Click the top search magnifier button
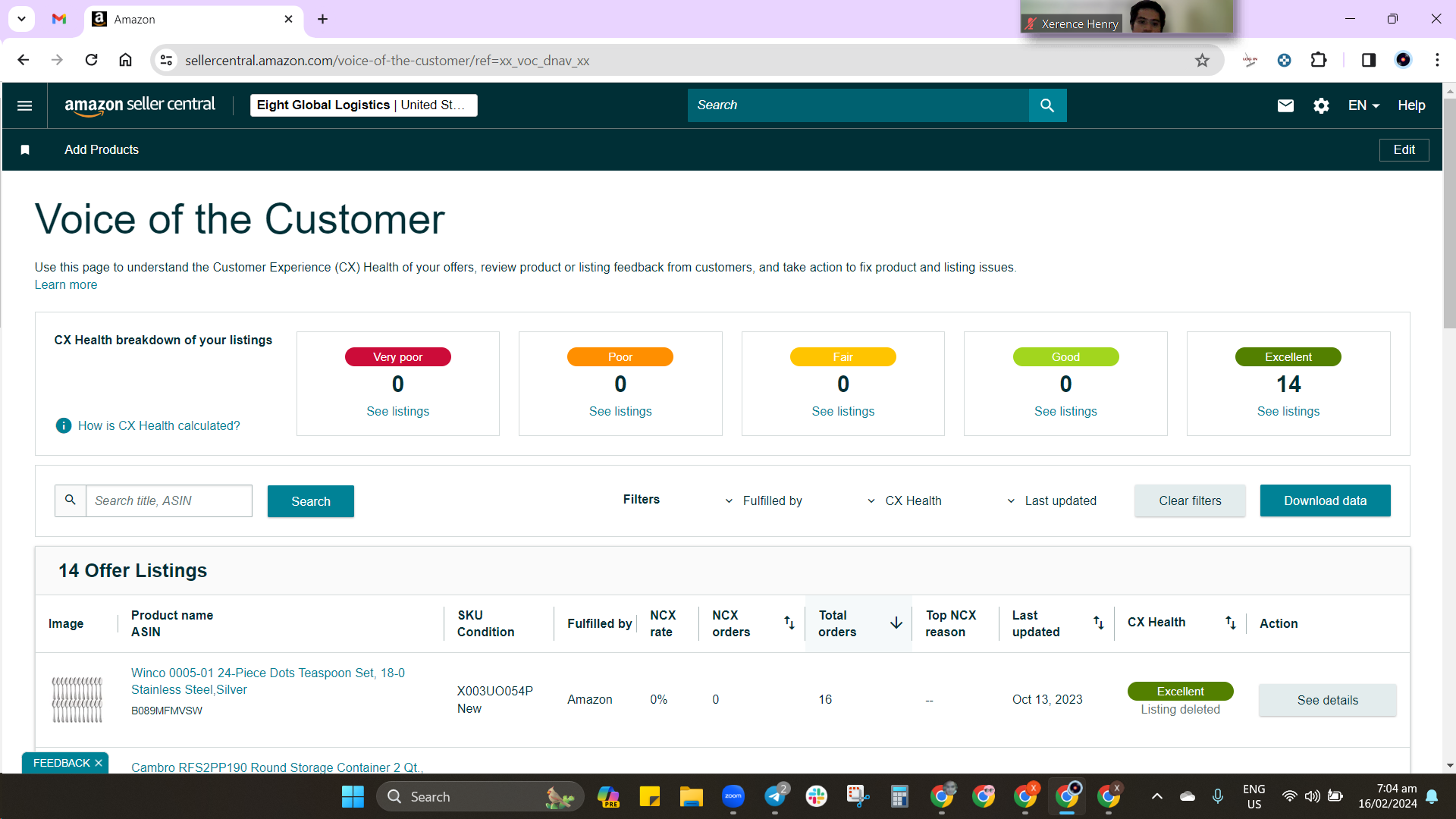 pyautogui.click(x=1047, y=105)
